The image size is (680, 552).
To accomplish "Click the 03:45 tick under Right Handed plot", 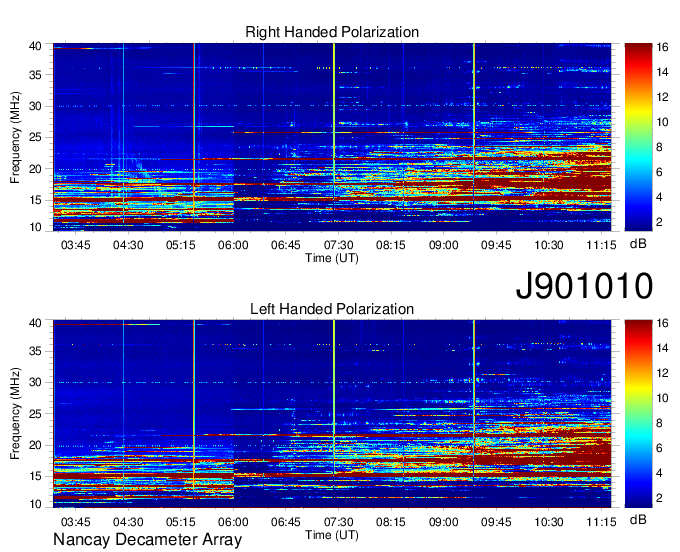I will 75,245.
